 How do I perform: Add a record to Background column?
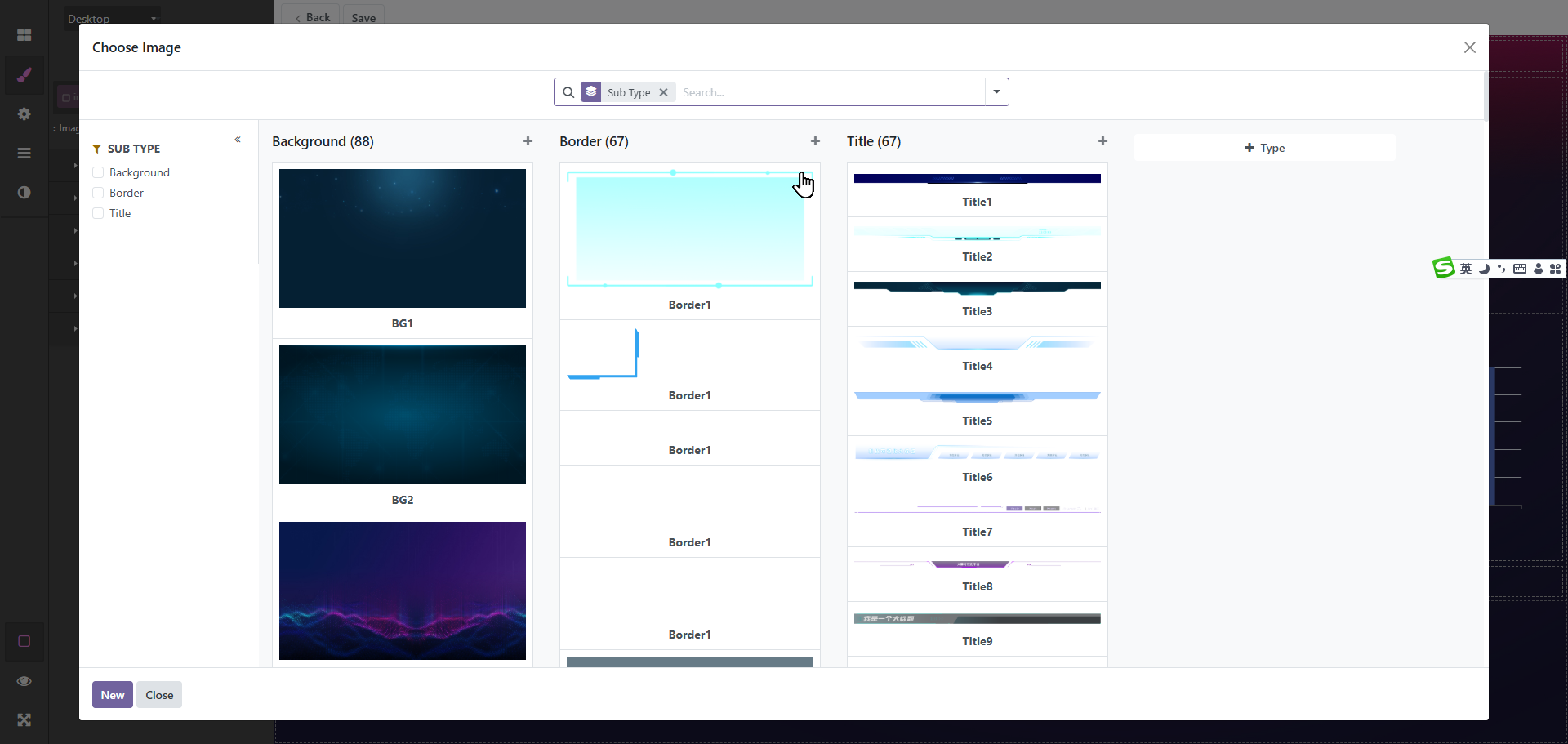(x=528, y=141)
